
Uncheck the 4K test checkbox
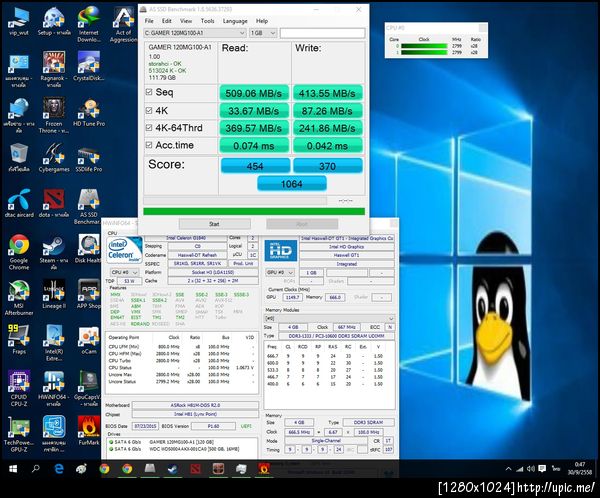point(149,110)
